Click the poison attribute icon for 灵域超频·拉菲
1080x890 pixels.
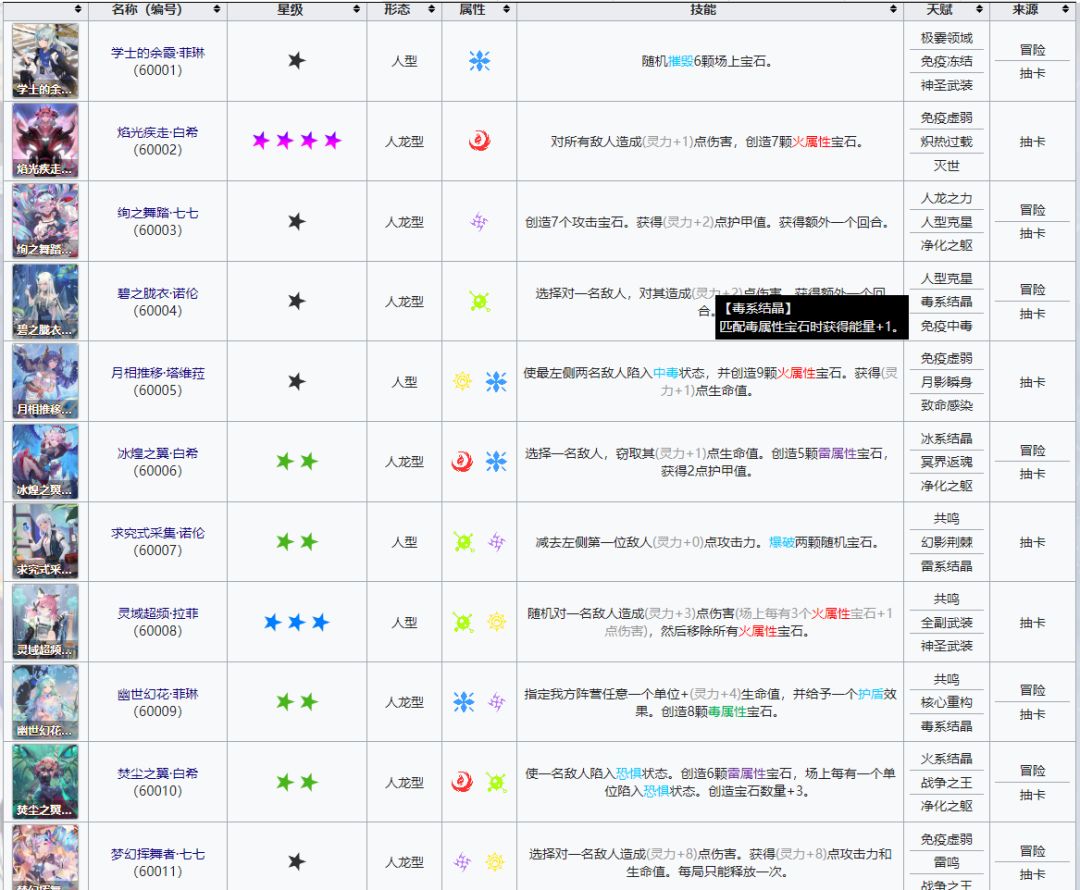point(464,622)
